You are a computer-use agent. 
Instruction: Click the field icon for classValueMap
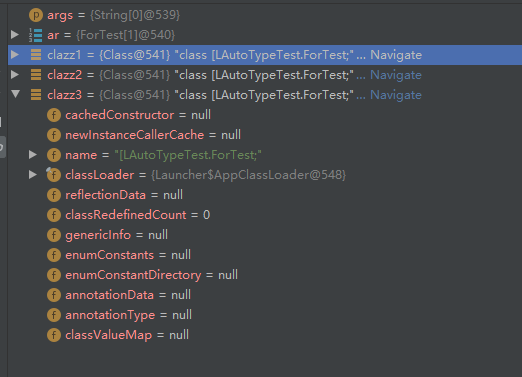click(x=54, y=335)
